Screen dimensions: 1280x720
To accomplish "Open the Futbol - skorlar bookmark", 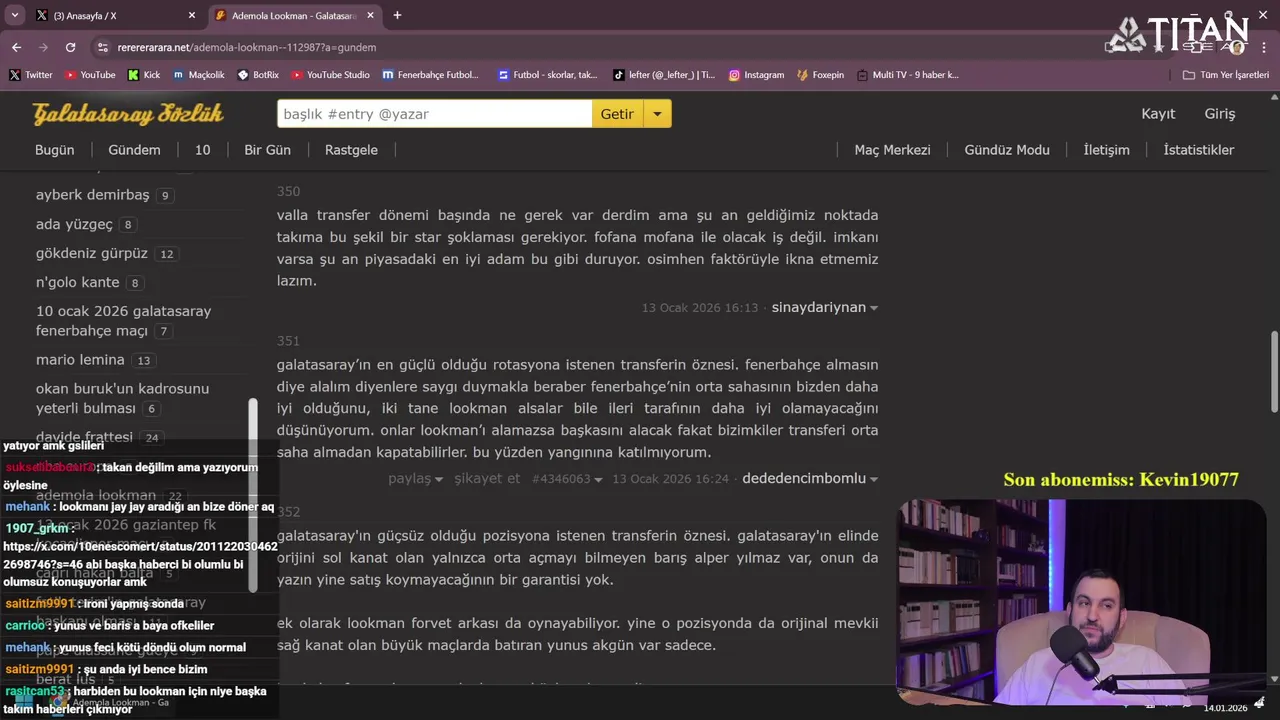I will (548, 75).
